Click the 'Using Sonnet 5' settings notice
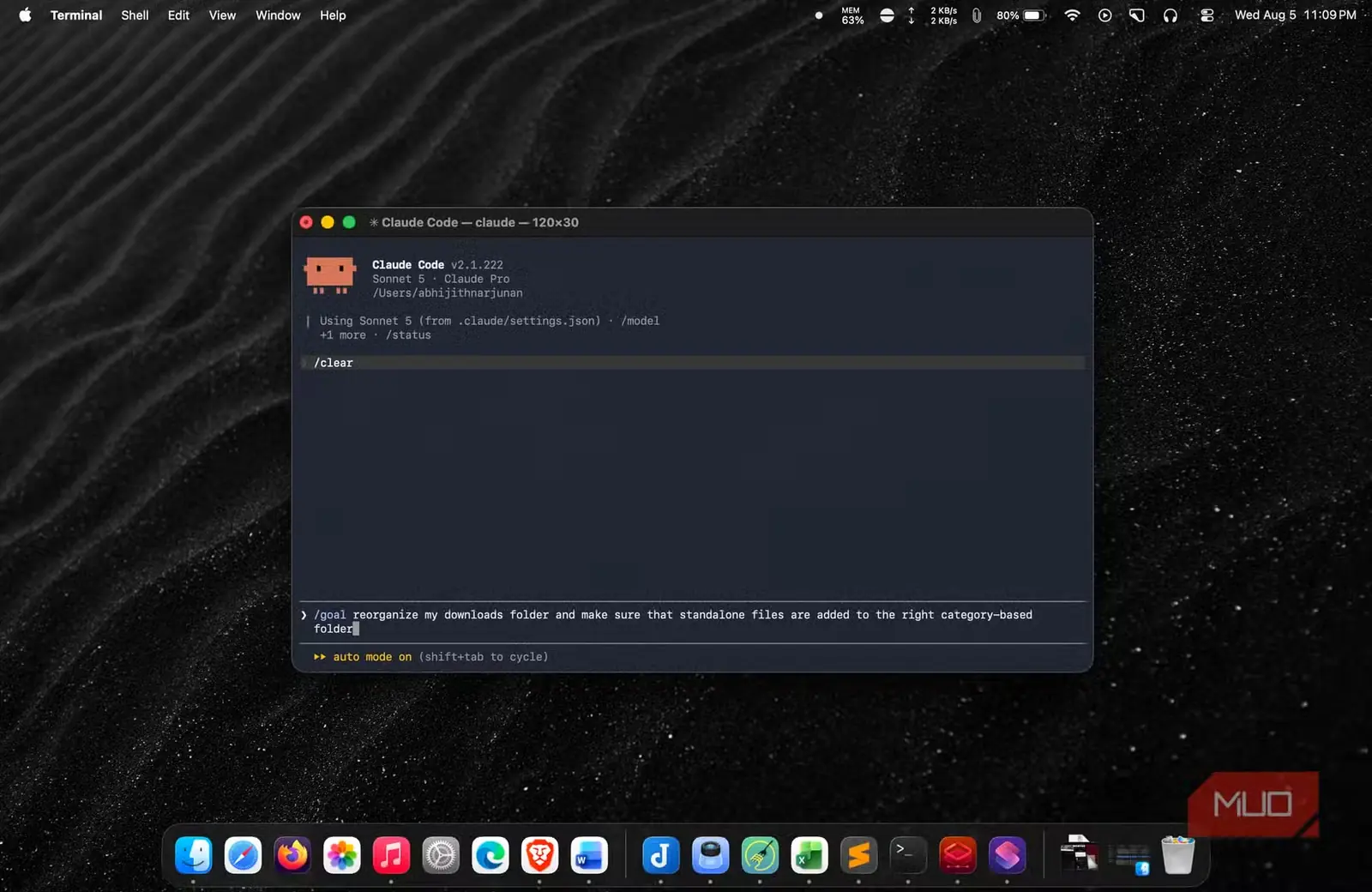The width and height of the screenshot is (1372, 892). click(460, 321)
